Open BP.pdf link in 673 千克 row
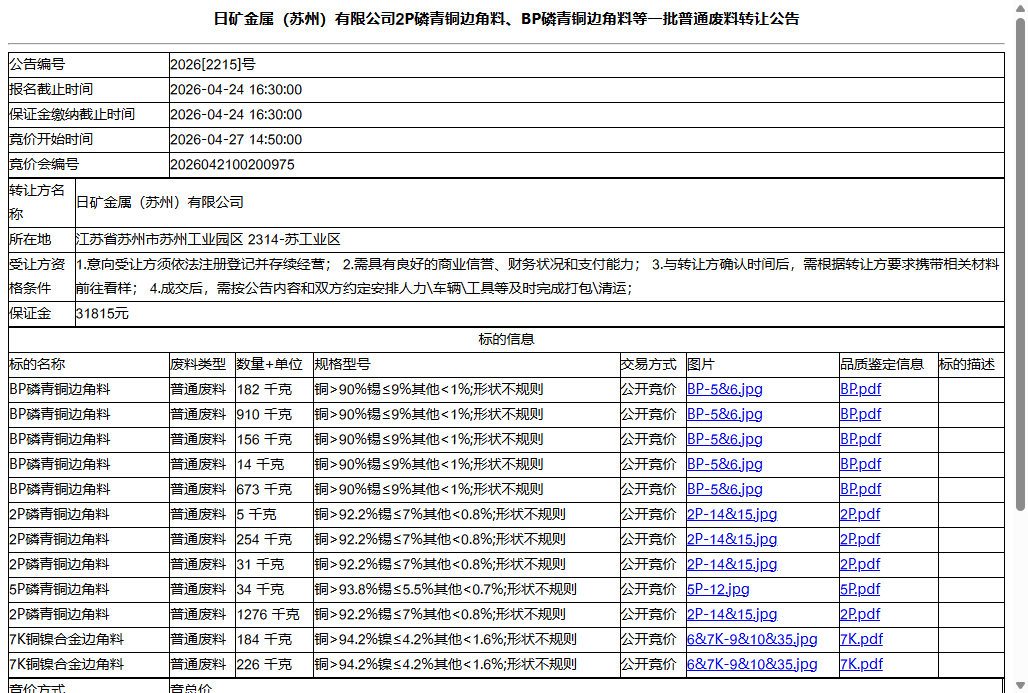This screenshot has height=693, width=1028. 860,488
